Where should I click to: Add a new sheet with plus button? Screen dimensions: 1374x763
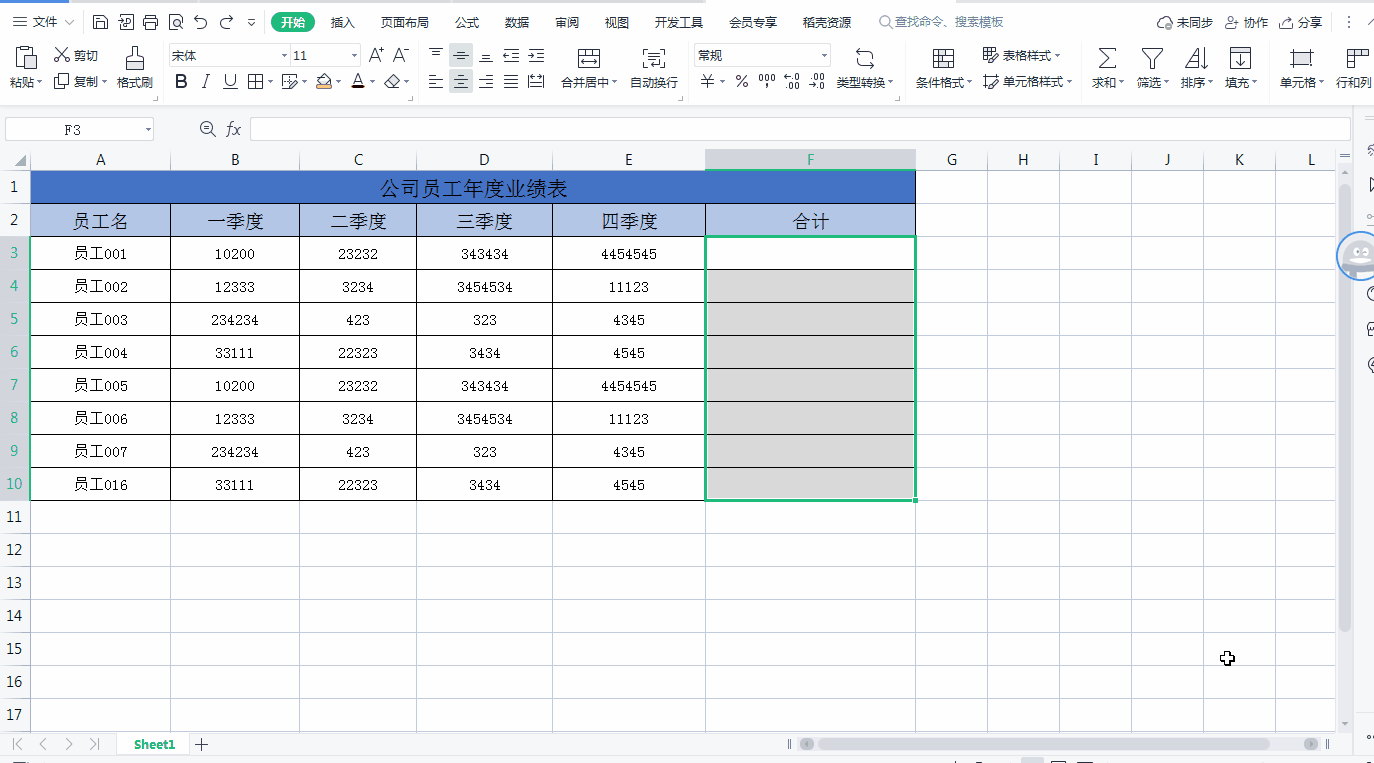pos(201,744)
